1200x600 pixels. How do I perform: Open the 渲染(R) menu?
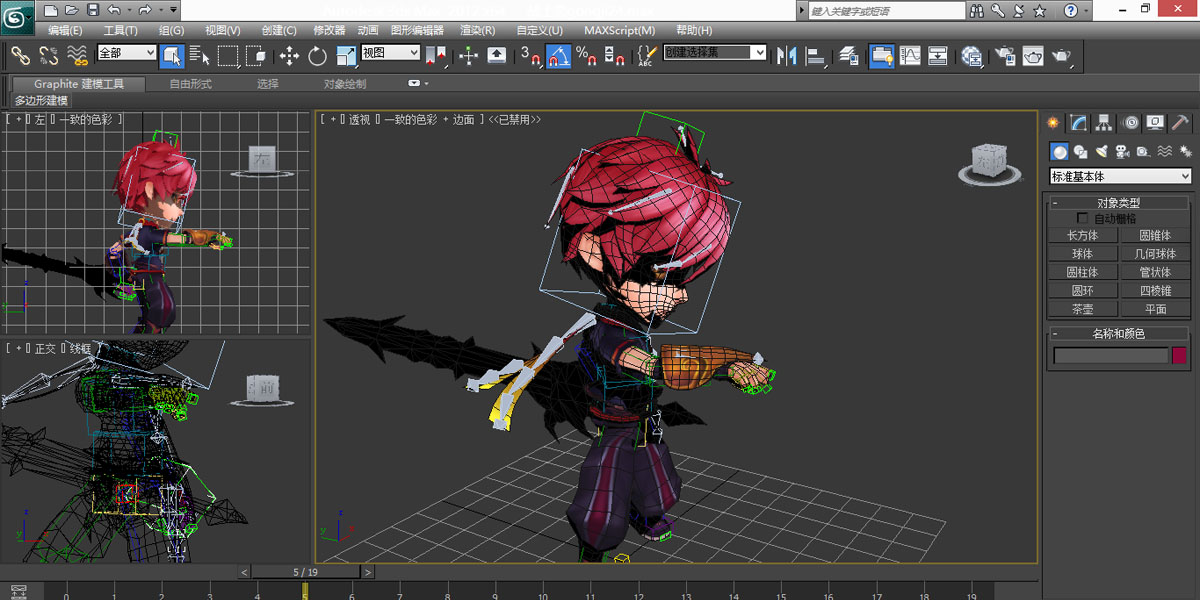(477, 30)
